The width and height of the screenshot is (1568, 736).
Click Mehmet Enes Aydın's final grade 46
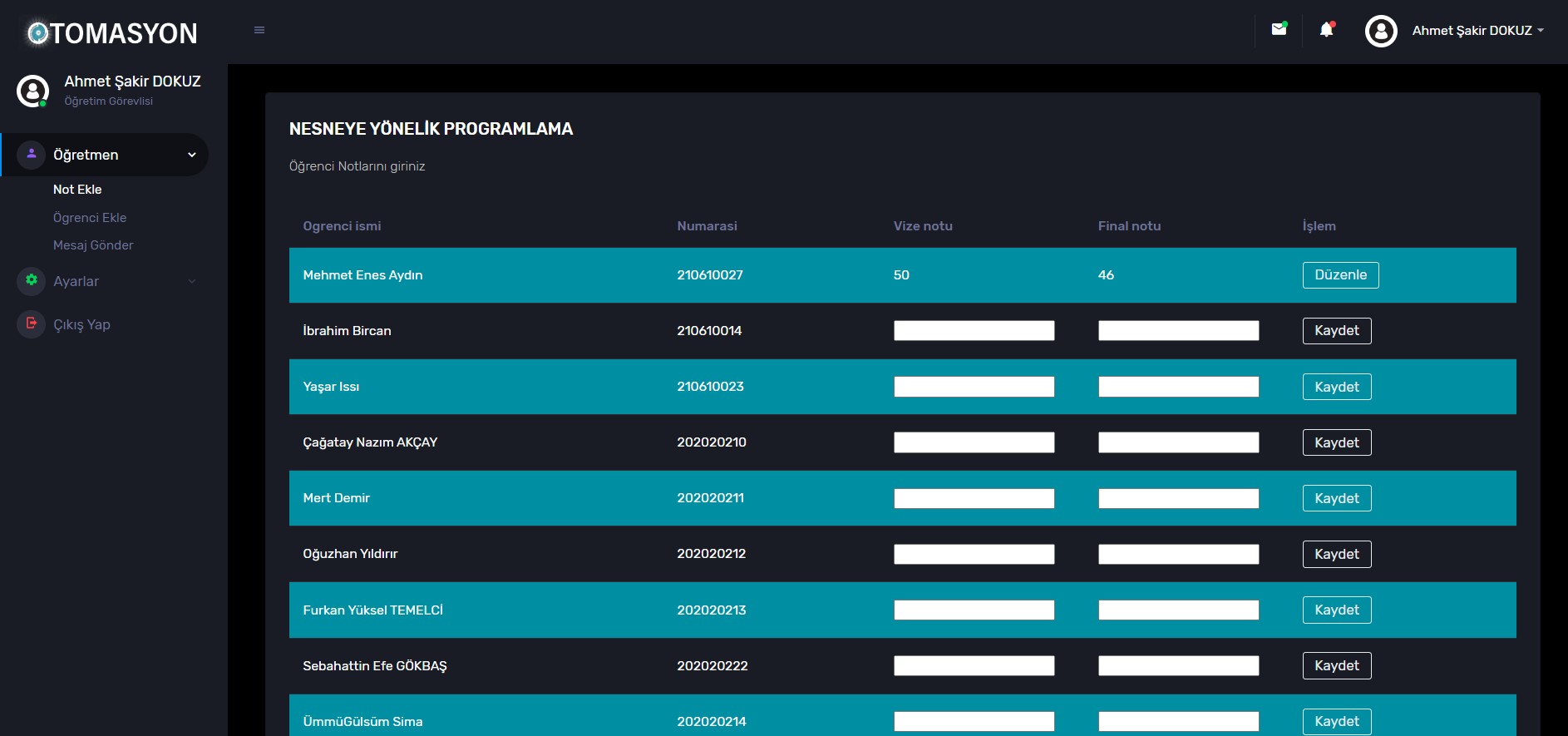coord(1106,275)
